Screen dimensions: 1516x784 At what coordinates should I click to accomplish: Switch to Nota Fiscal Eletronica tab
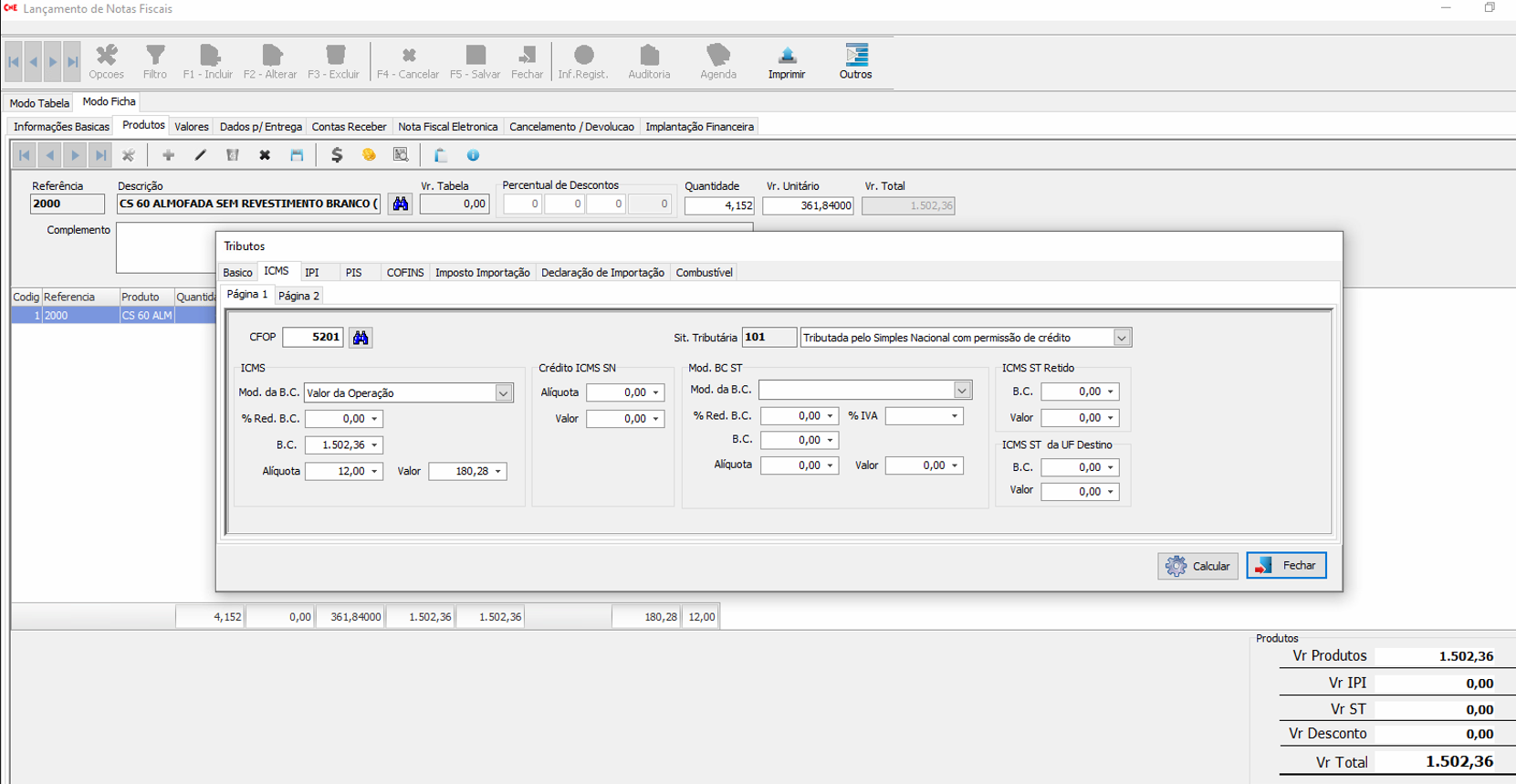point(447,127)
